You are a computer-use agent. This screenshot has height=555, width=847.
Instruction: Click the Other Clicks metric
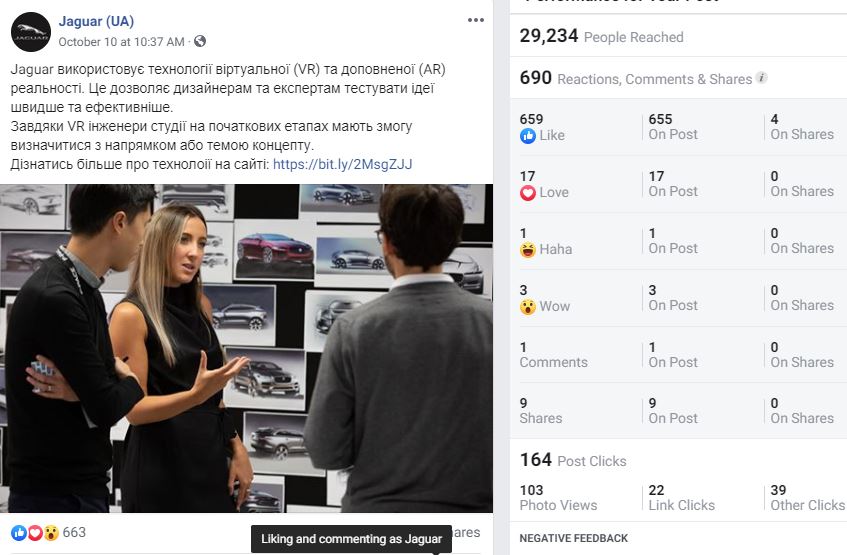[x=808, y=498]
